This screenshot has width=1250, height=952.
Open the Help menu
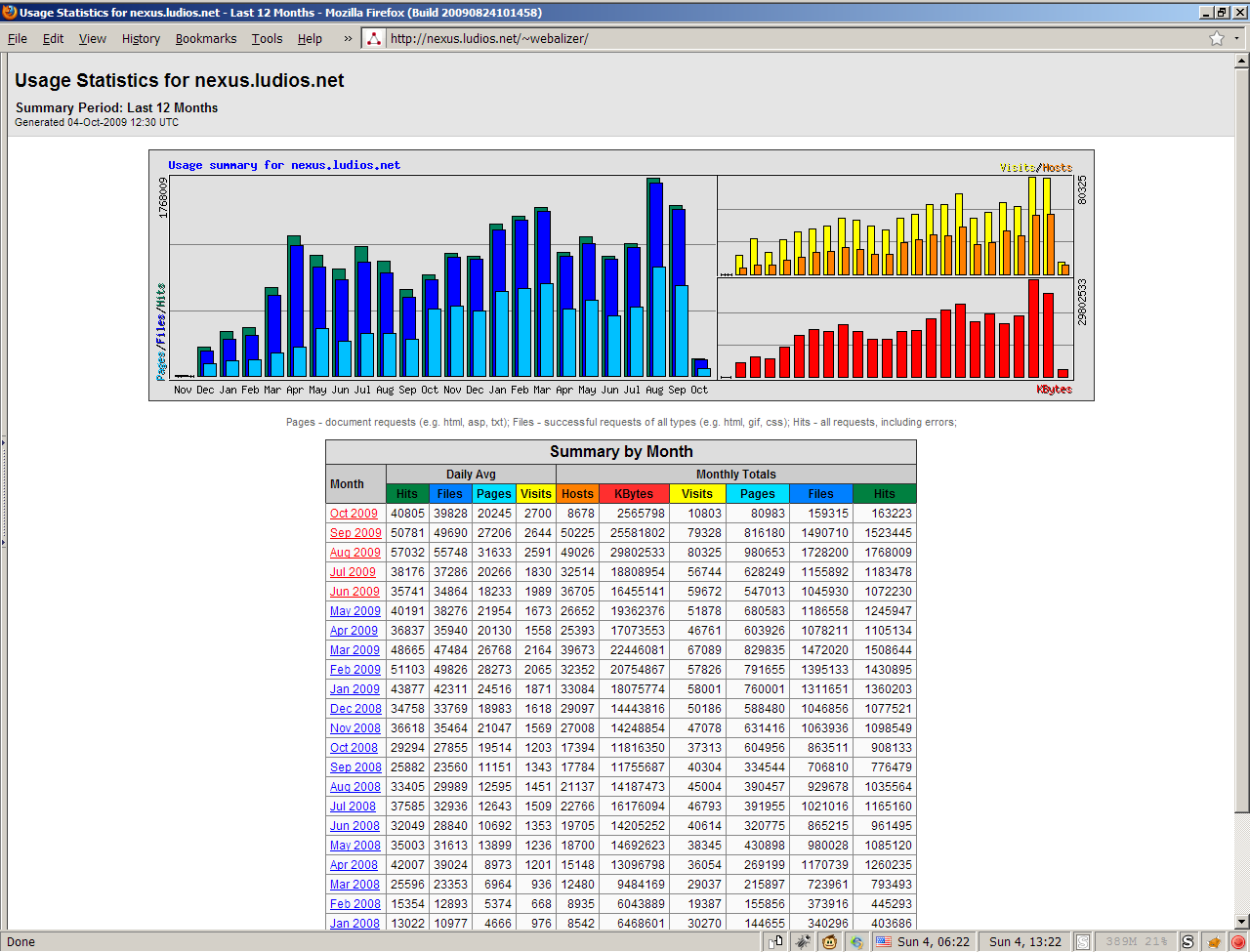point(311,39)
